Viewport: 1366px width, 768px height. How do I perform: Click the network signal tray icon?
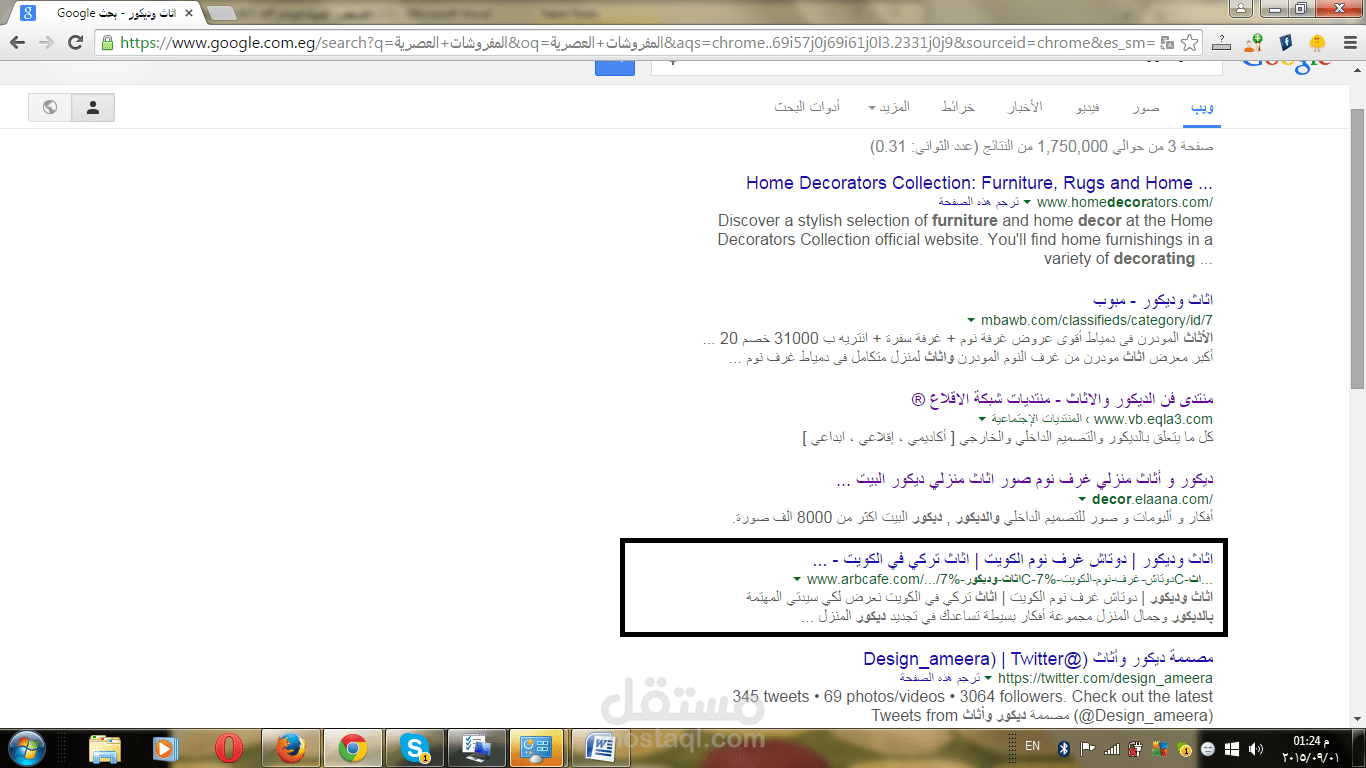pos(1111,748)
